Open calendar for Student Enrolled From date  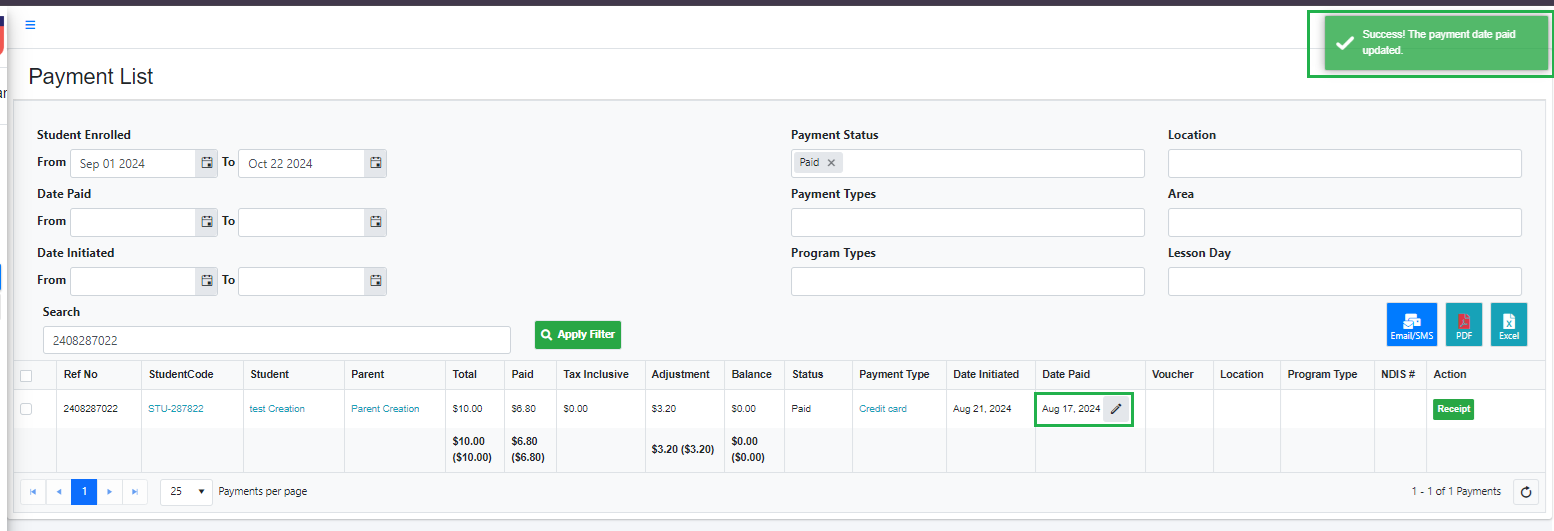tap(207, 163)
